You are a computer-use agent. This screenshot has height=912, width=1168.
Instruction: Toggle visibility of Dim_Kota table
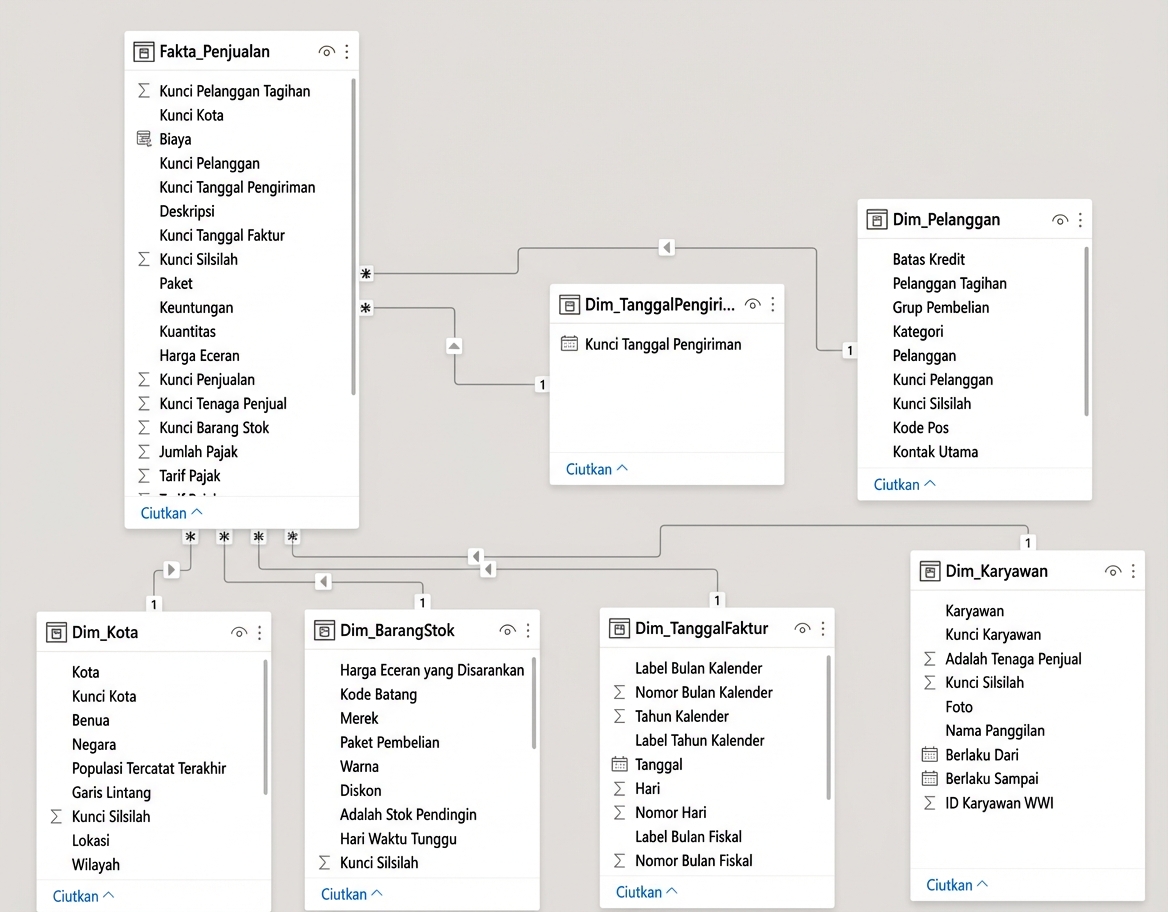click(x=239, y=632)
